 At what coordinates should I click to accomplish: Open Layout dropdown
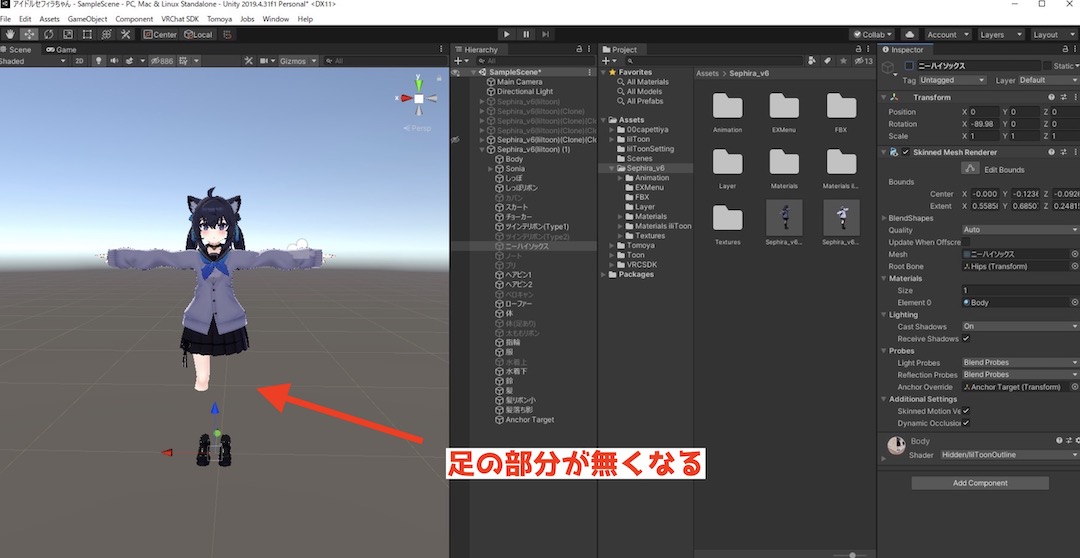(x=1054, y=34)
